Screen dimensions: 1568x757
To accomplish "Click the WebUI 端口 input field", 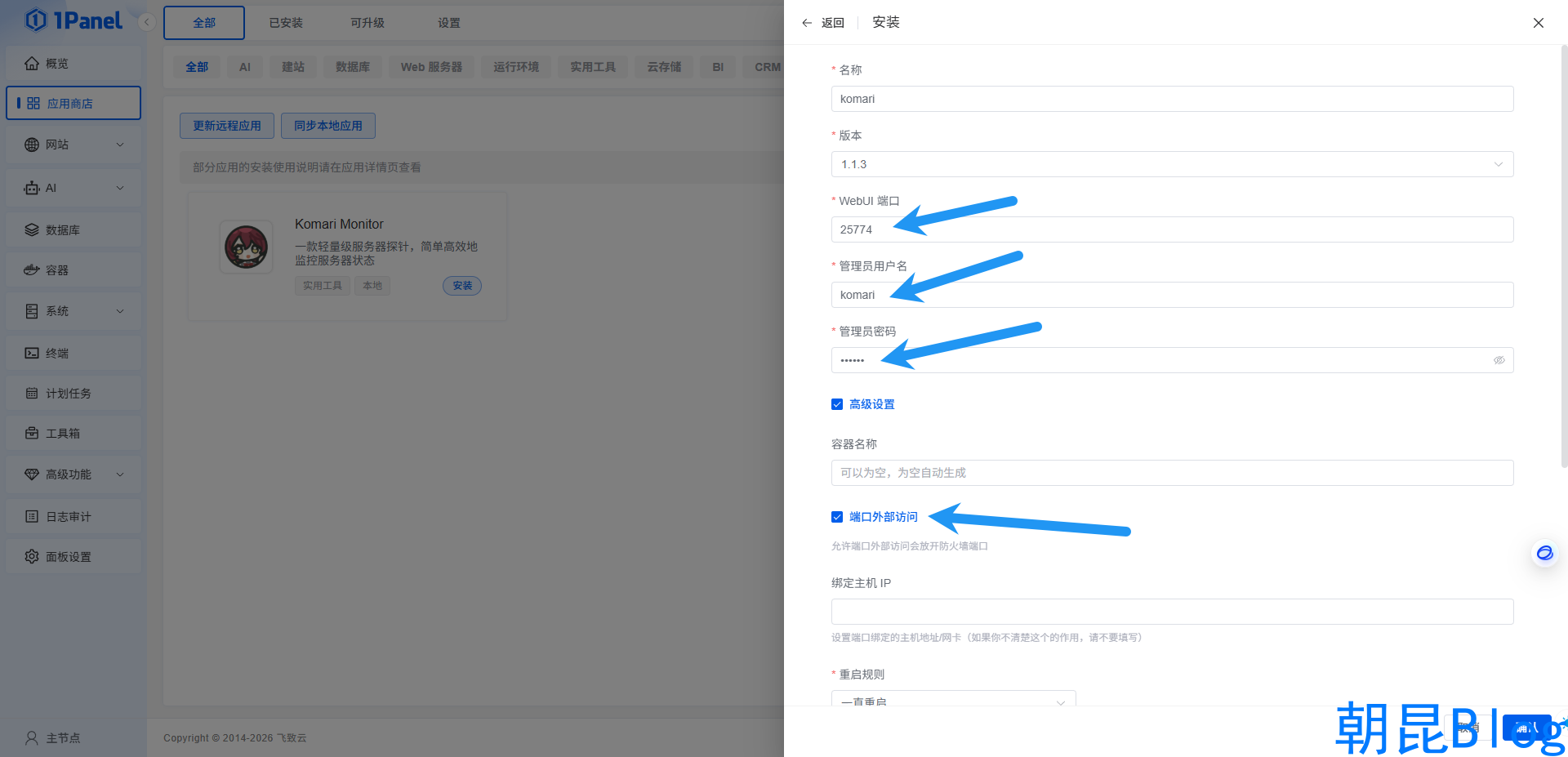I will (1172, 229).
